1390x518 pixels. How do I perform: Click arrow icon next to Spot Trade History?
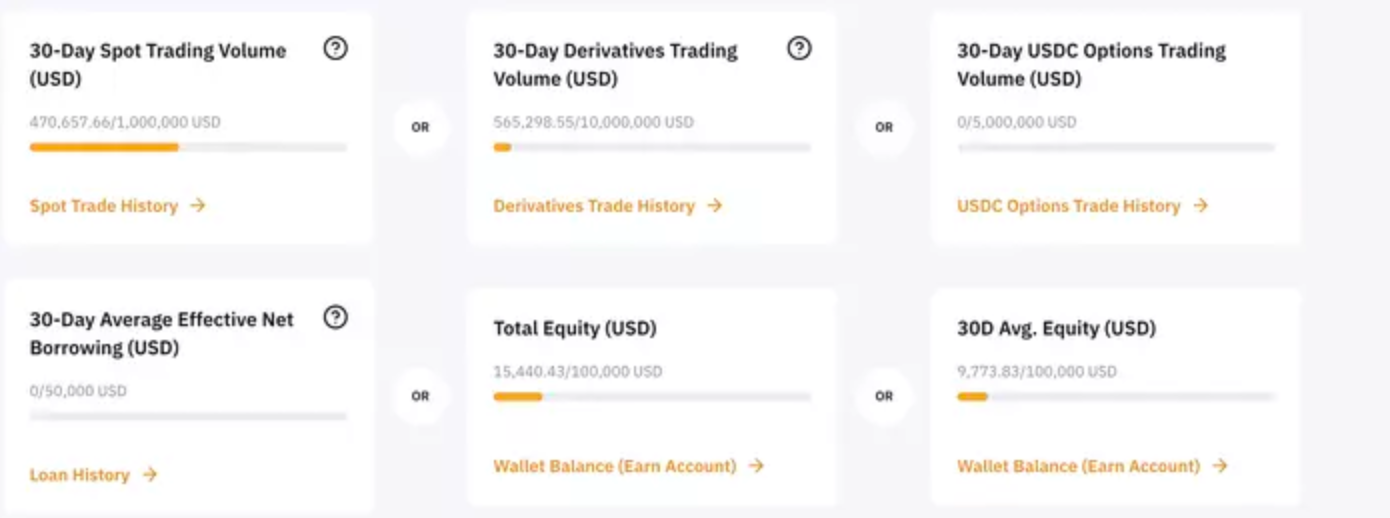(x=198, y=205)
